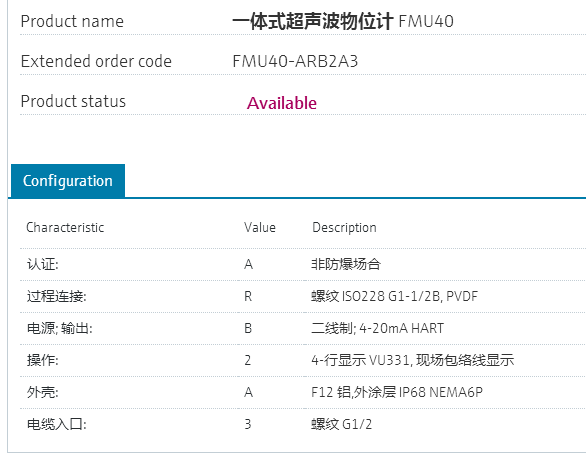This screenshot has width=586, height=459.
Task: Select the Value column header
Action: [260, 227]
